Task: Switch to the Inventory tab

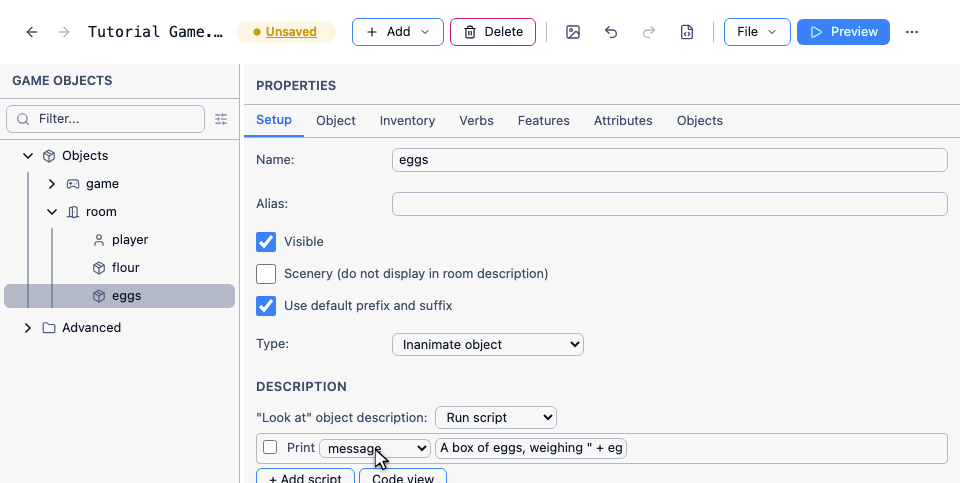Action: point(407,121)
